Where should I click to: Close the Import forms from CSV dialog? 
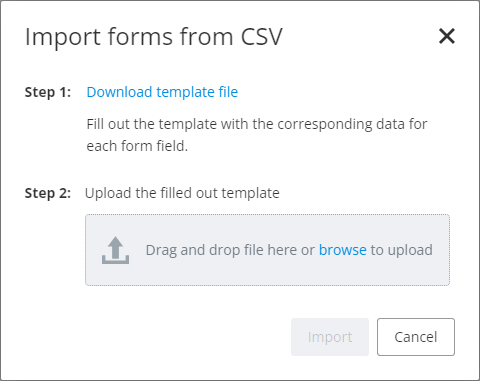pos(447,36)
